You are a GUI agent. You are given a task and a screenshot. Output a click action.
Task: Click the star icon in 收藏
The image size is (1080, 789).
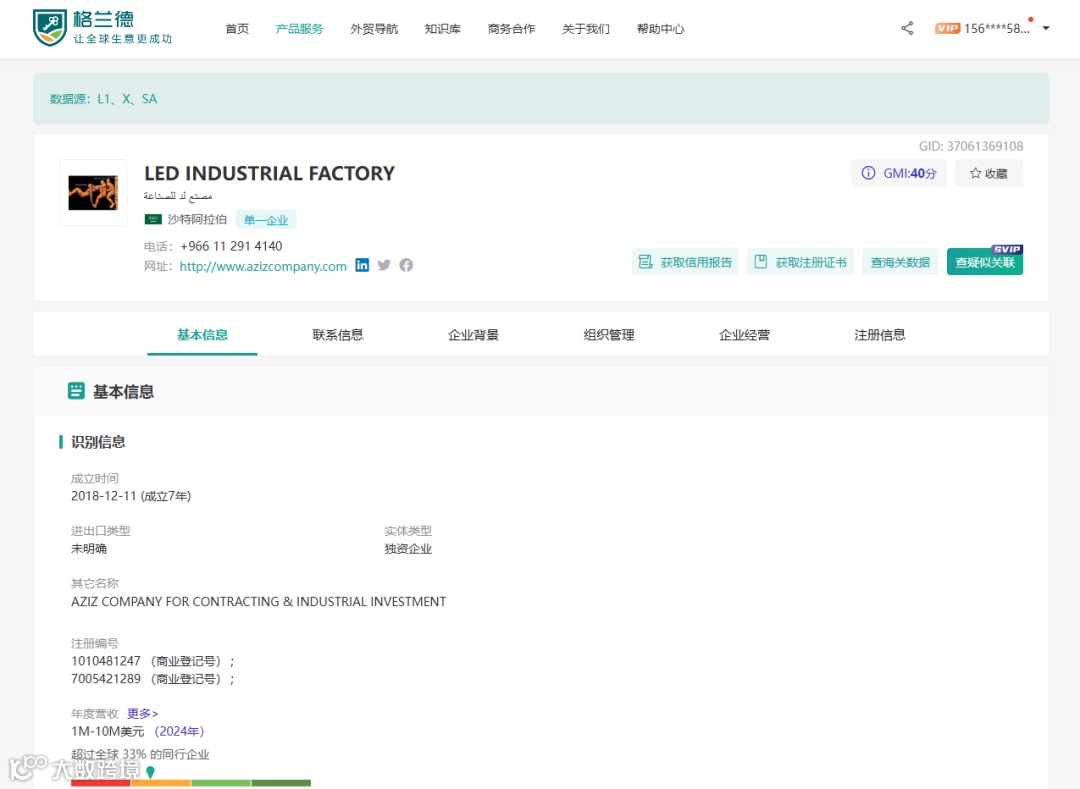point(975,173)
